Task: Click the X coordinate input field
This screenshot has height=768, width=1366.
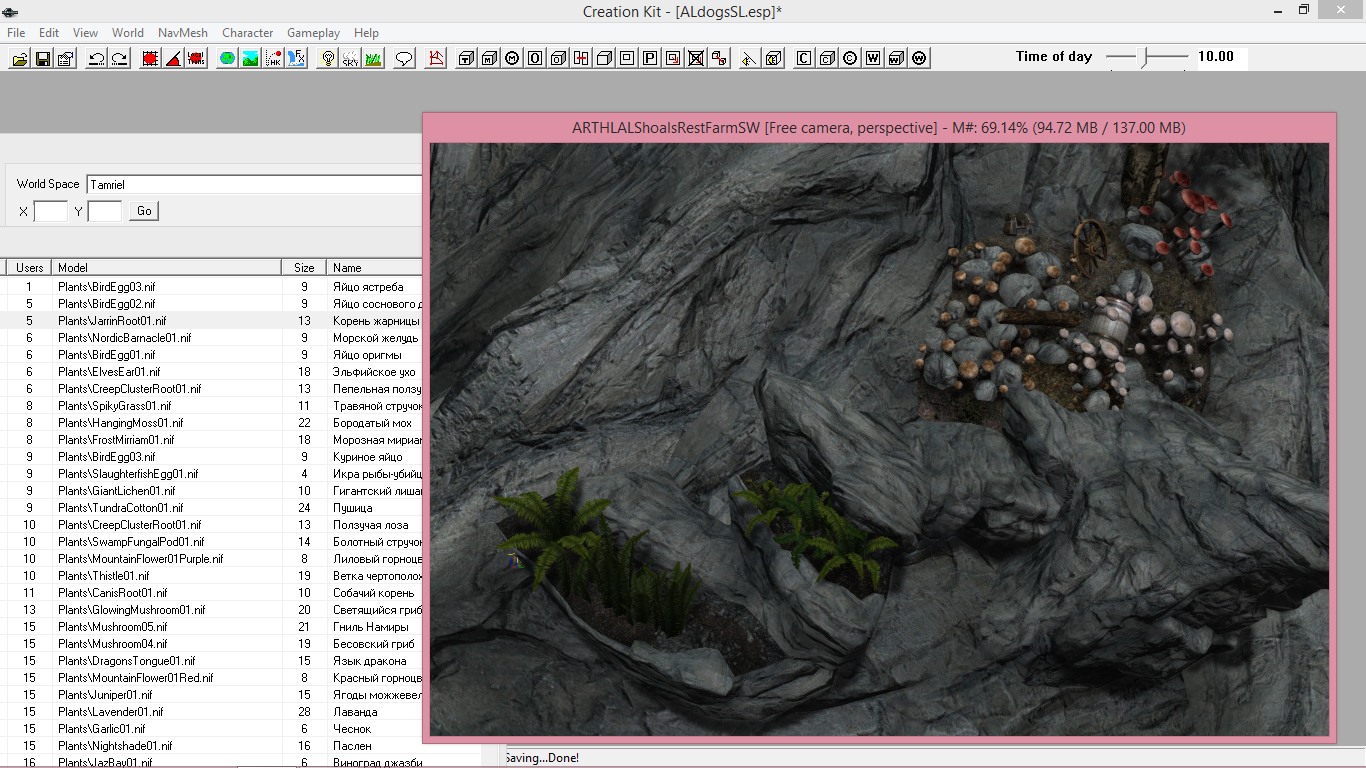Action: point(50,211)
